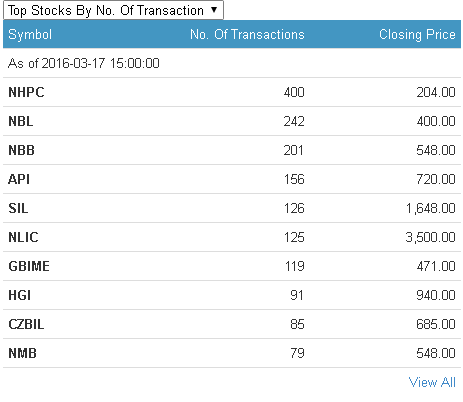463x402 pixels.
Task: Click the No. Of Transactions column header
Action: (247, 34)
